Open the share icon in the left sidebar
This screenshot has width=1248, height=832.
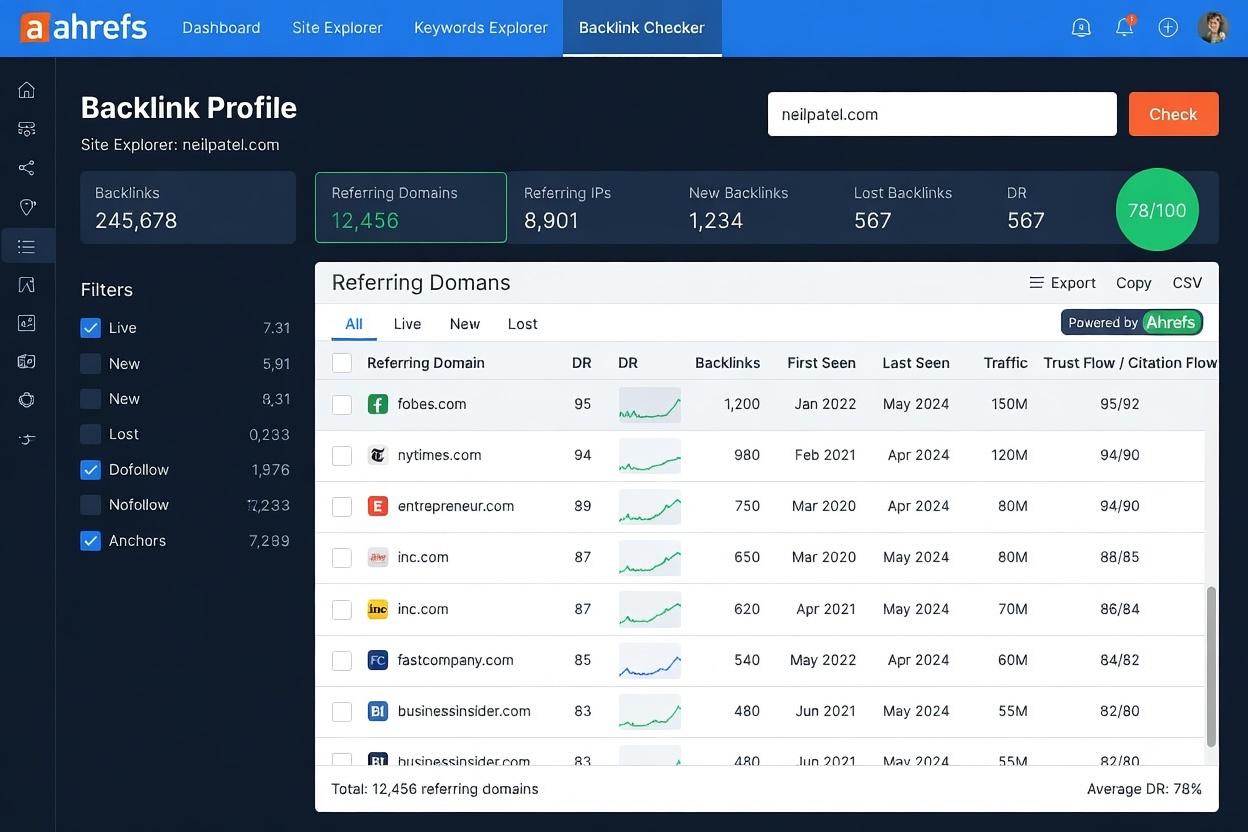click(x=26, y=167)
